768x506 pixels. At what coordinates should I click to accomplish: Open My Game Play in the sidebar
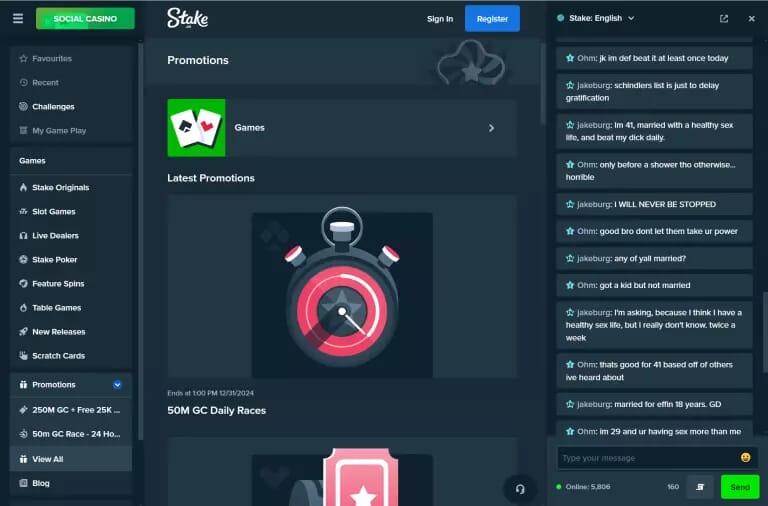tap(71, 130)
